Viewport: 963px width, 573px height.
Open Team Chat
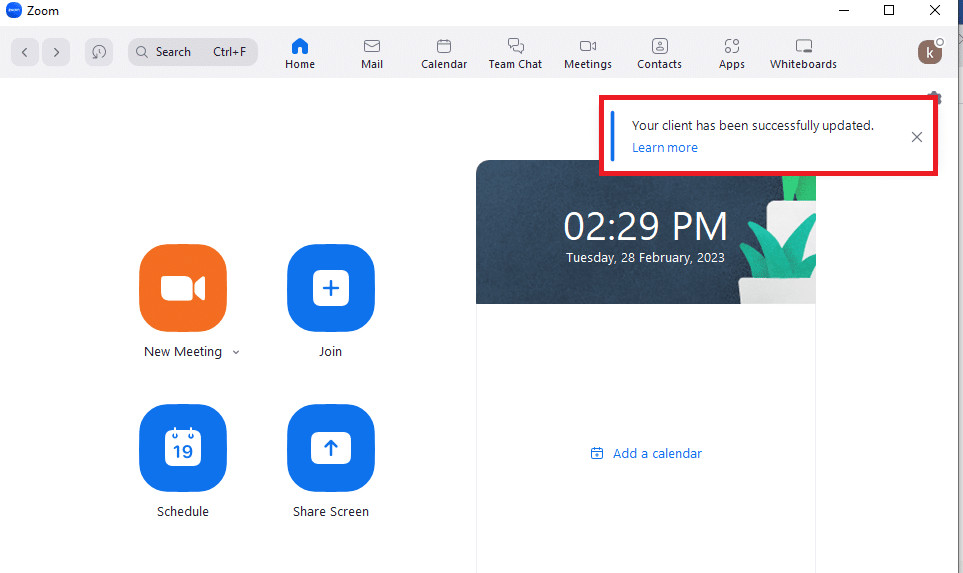pos(515,53)
